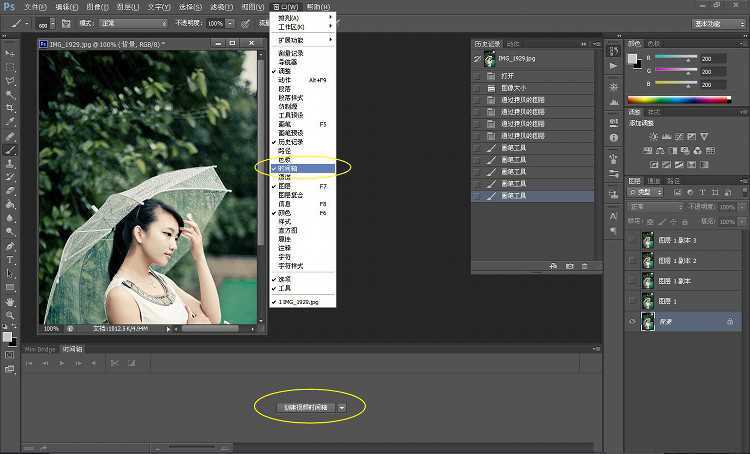Select the Rectangular Marquee tool
The image size is (750, 454).
pyautogui.click(x=10, y=66)
